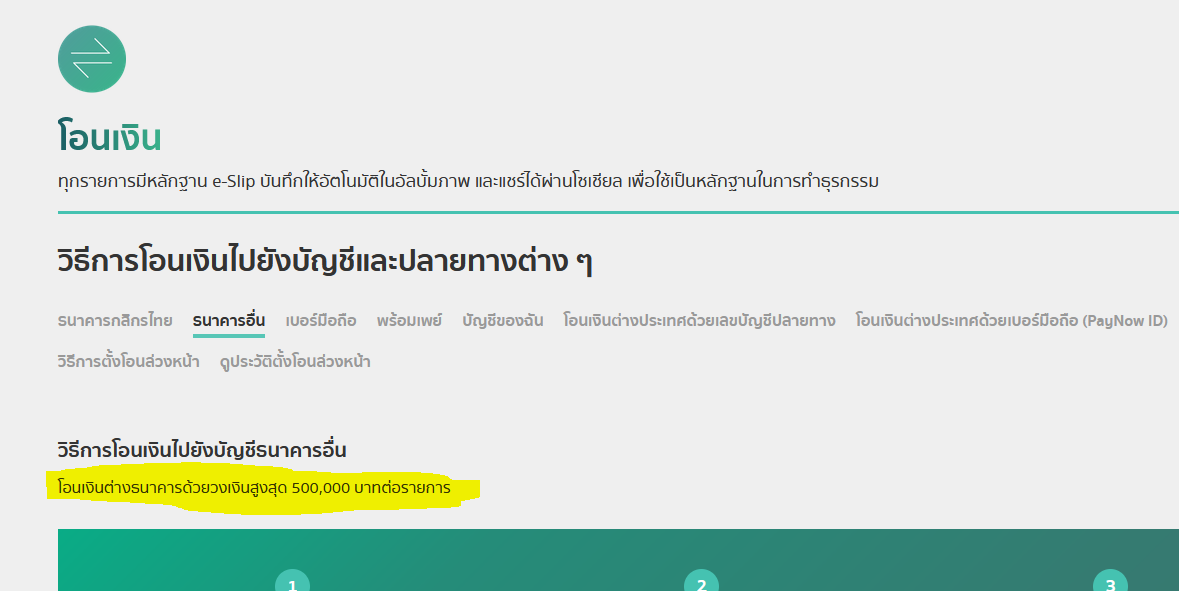
Task: Select the ธนาคารอื่น tab
Action: pyautogui.click(x=229, y=320)
